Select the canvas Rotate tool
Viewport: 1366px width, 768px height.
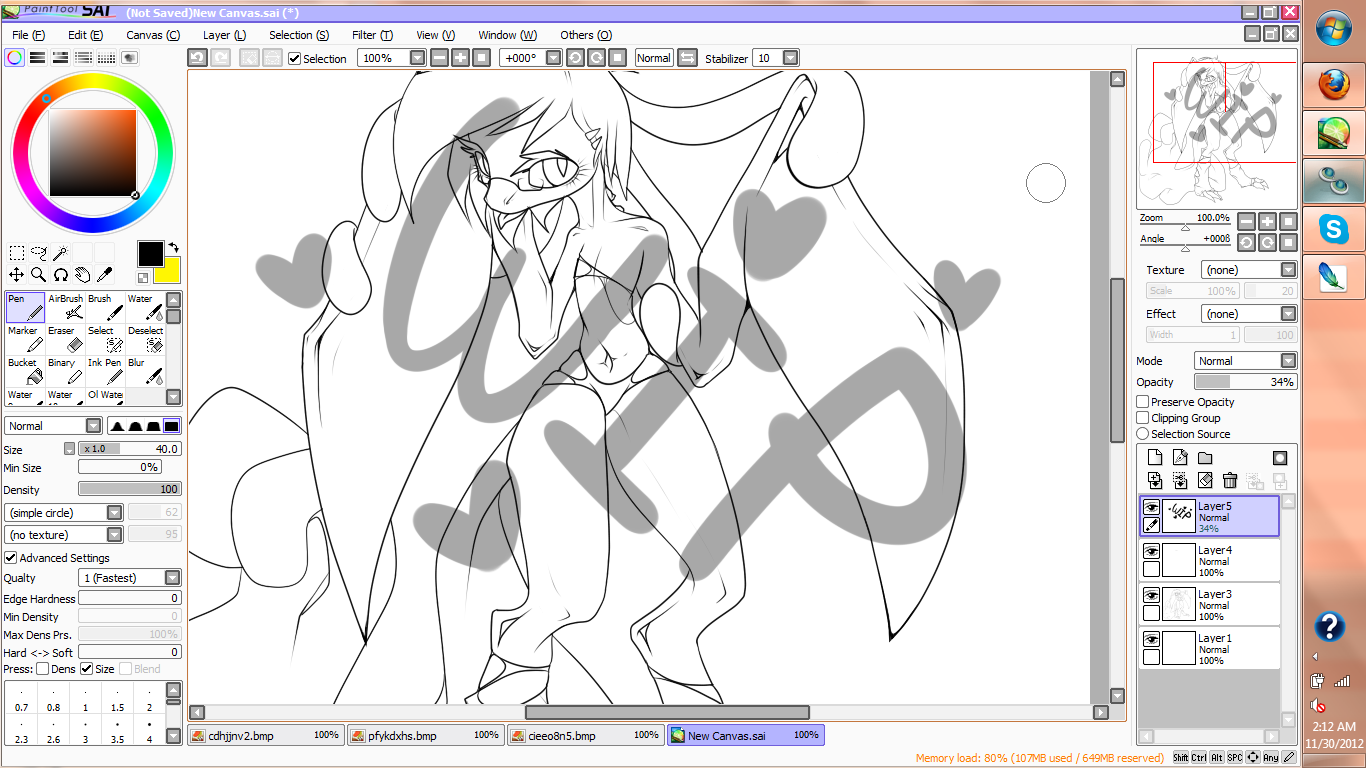(61, 274)
